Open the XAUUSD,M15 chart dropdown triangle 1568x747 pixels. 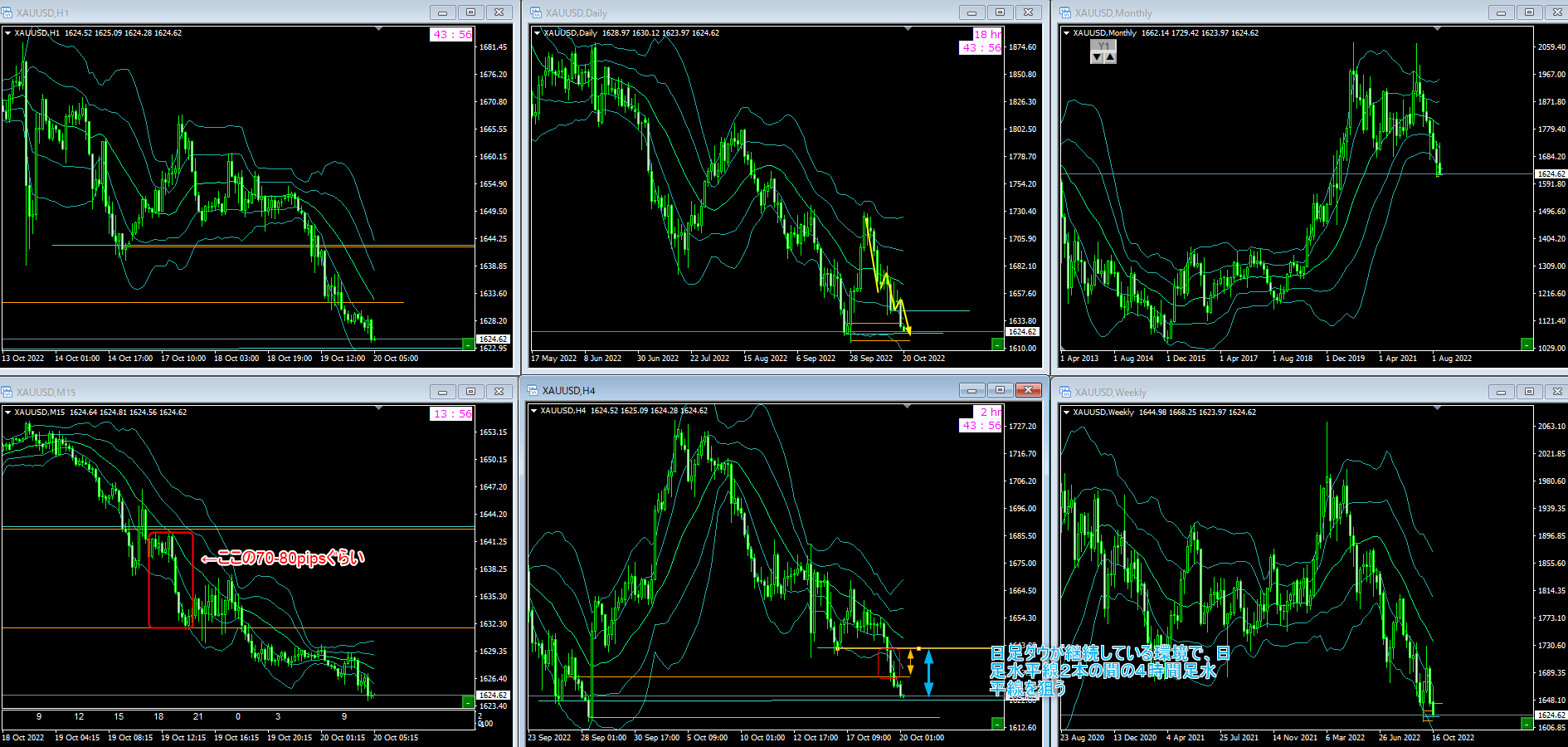coord(8,413)
